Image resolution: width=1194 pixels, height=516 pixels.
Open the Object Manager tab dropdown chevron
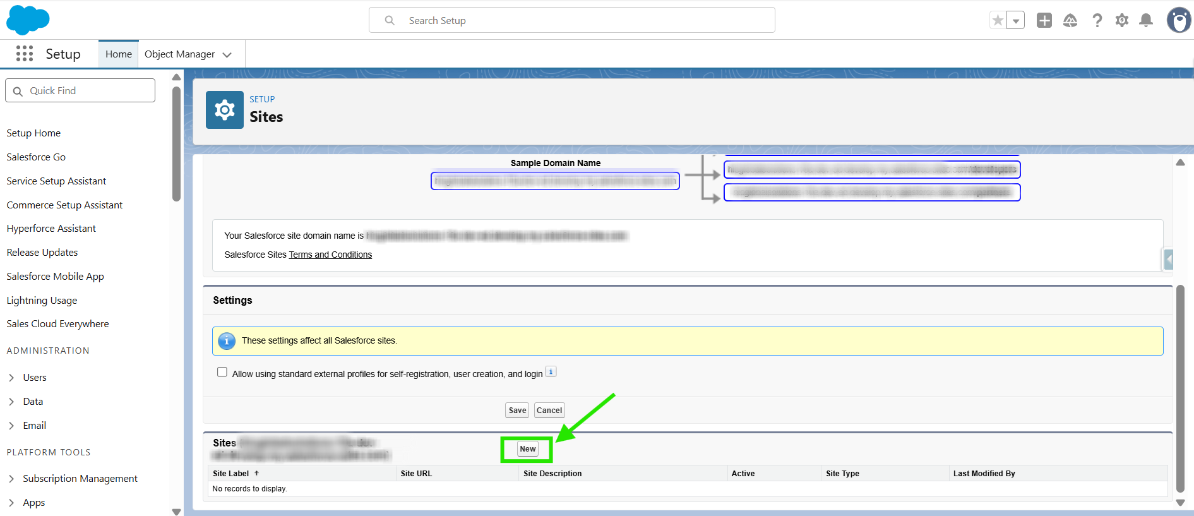[227, 55]
